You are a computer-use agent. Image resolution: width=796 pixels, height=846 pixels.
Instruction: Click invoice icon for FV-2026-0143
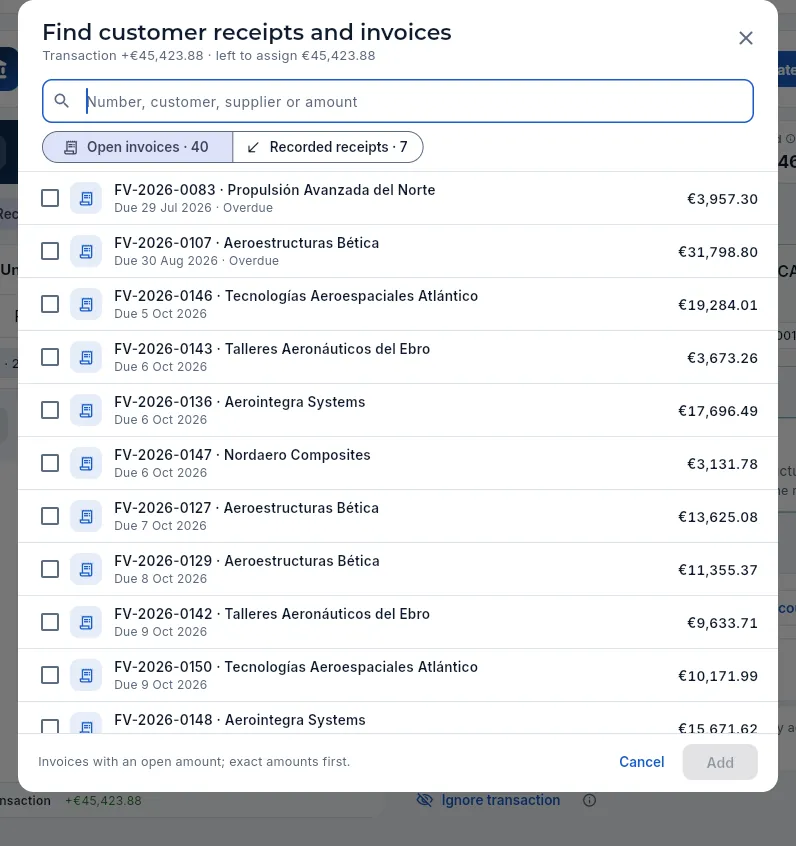point(86,357)
